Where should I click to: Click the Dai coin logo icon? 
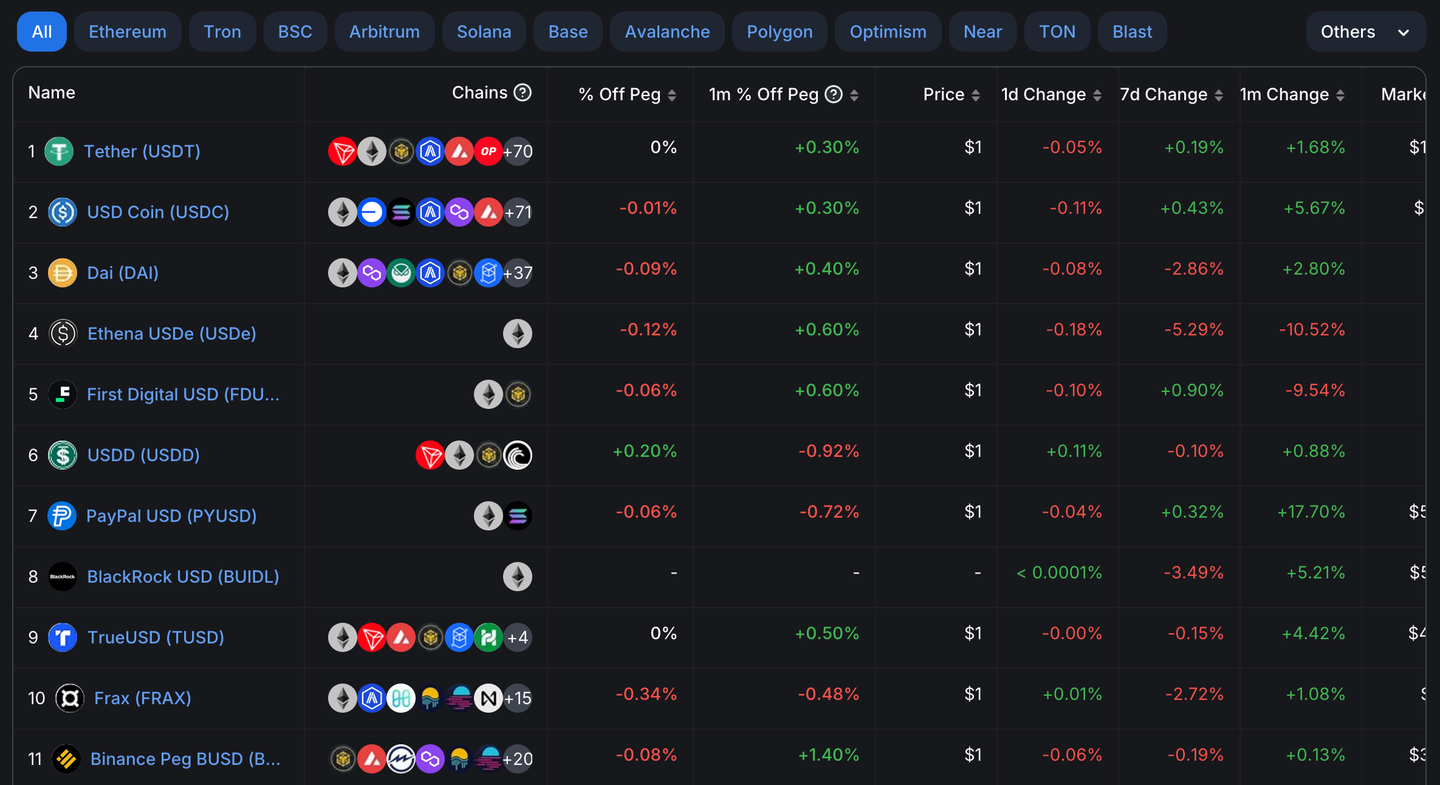click(63, 273)
